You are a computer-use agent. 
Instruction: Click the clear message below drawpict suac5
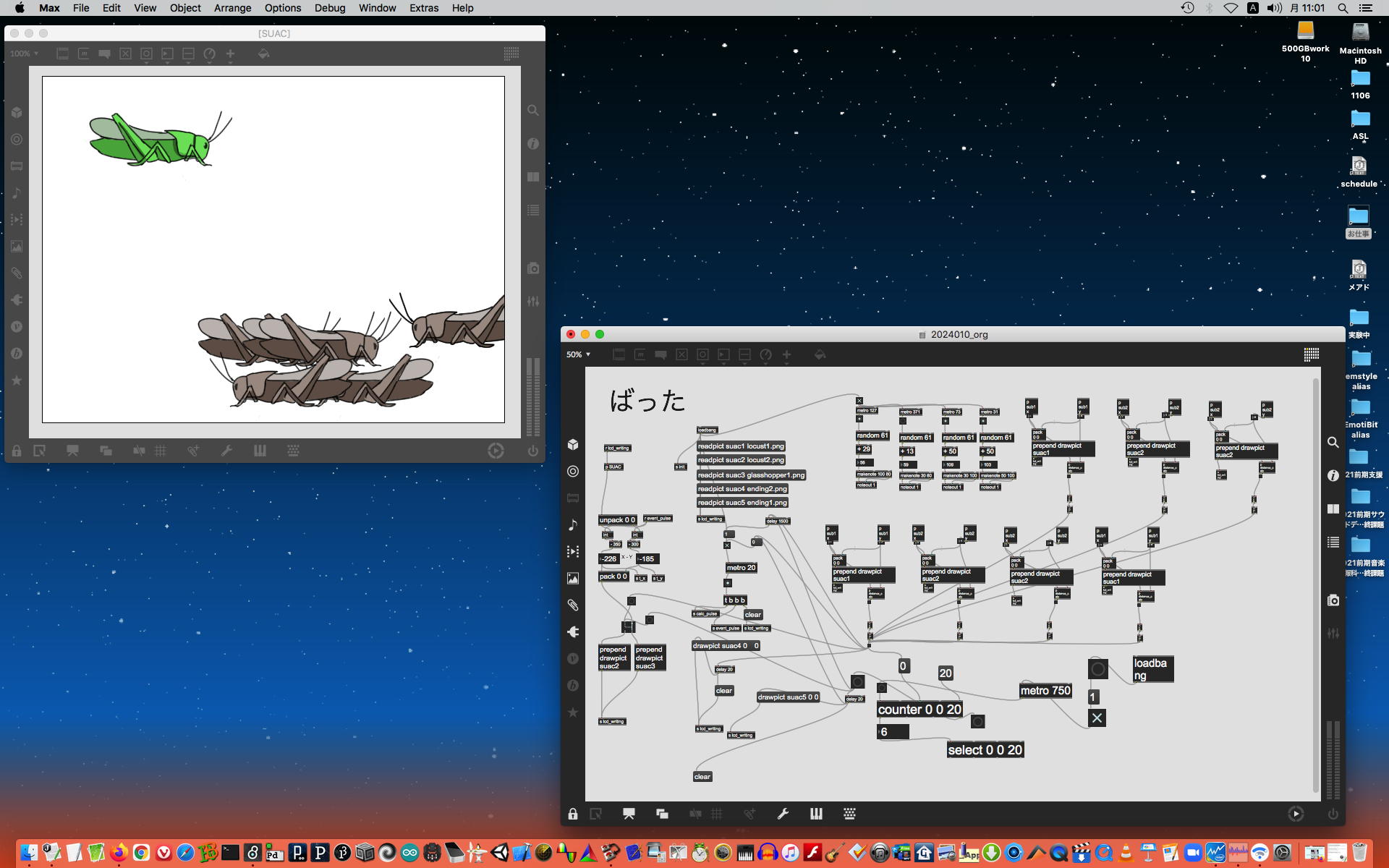(702, 777)
